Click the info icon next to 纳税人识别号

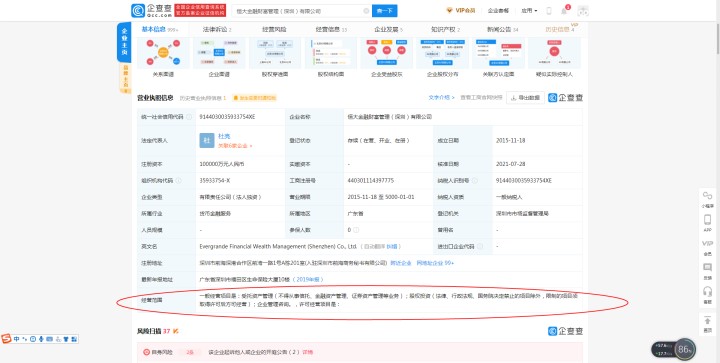[474, 180]
